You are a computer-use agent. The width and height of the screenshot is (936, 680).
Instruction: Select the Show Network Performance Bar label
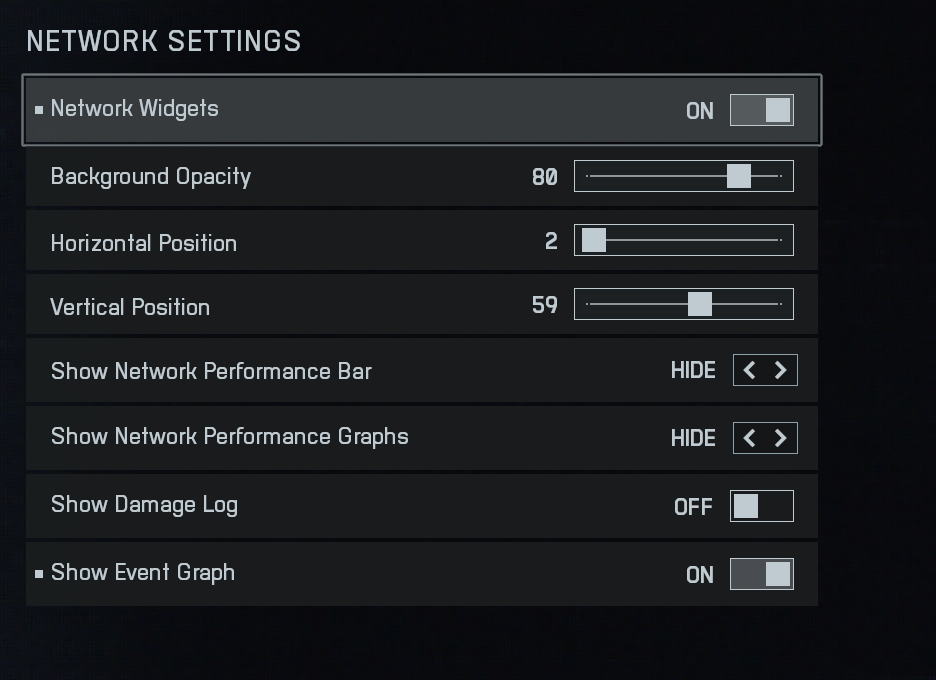(211, 371)
